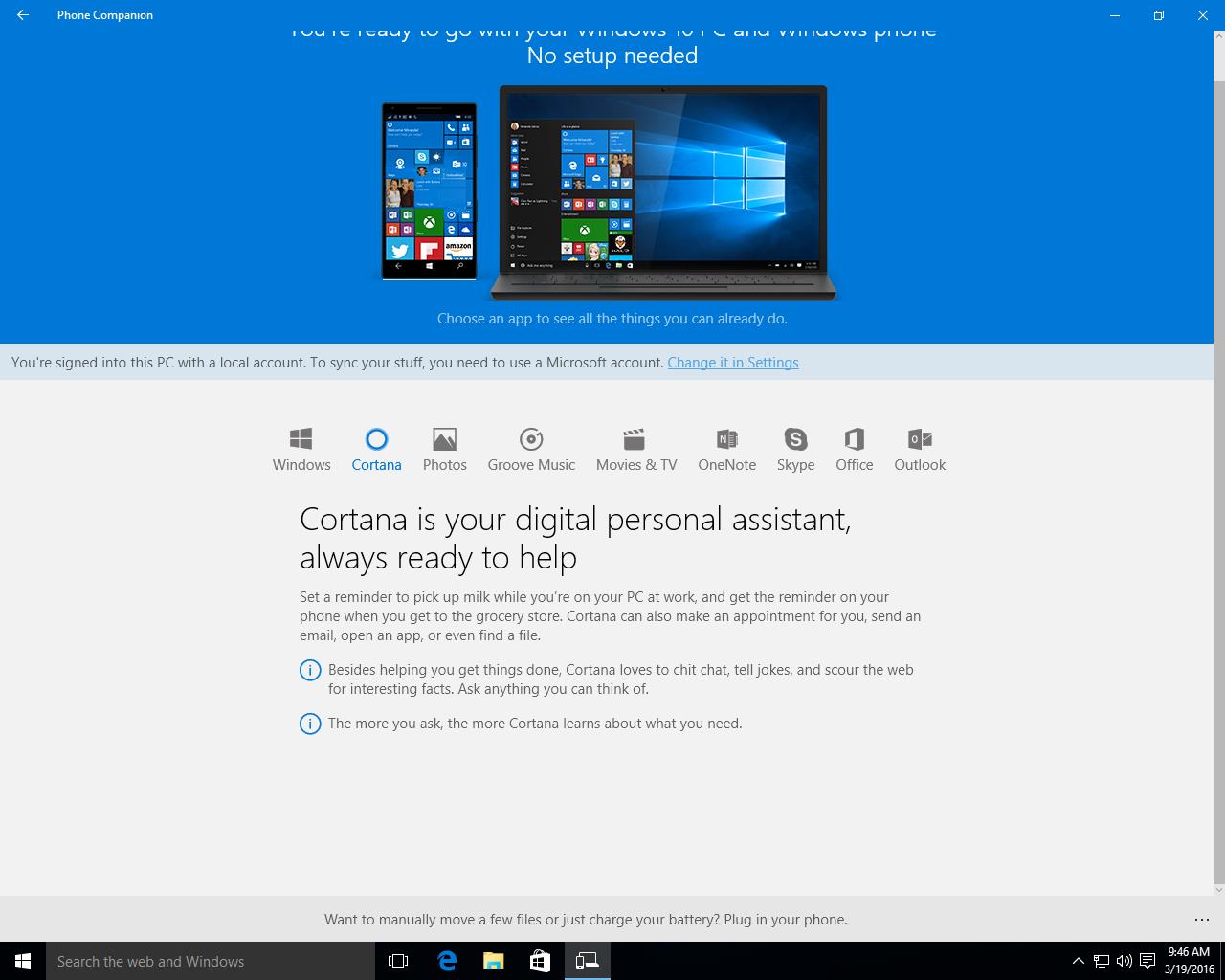Launch Microsoft Edge from the taskbar
Screen dimensions: 1225x980
[x=447, y=961]
